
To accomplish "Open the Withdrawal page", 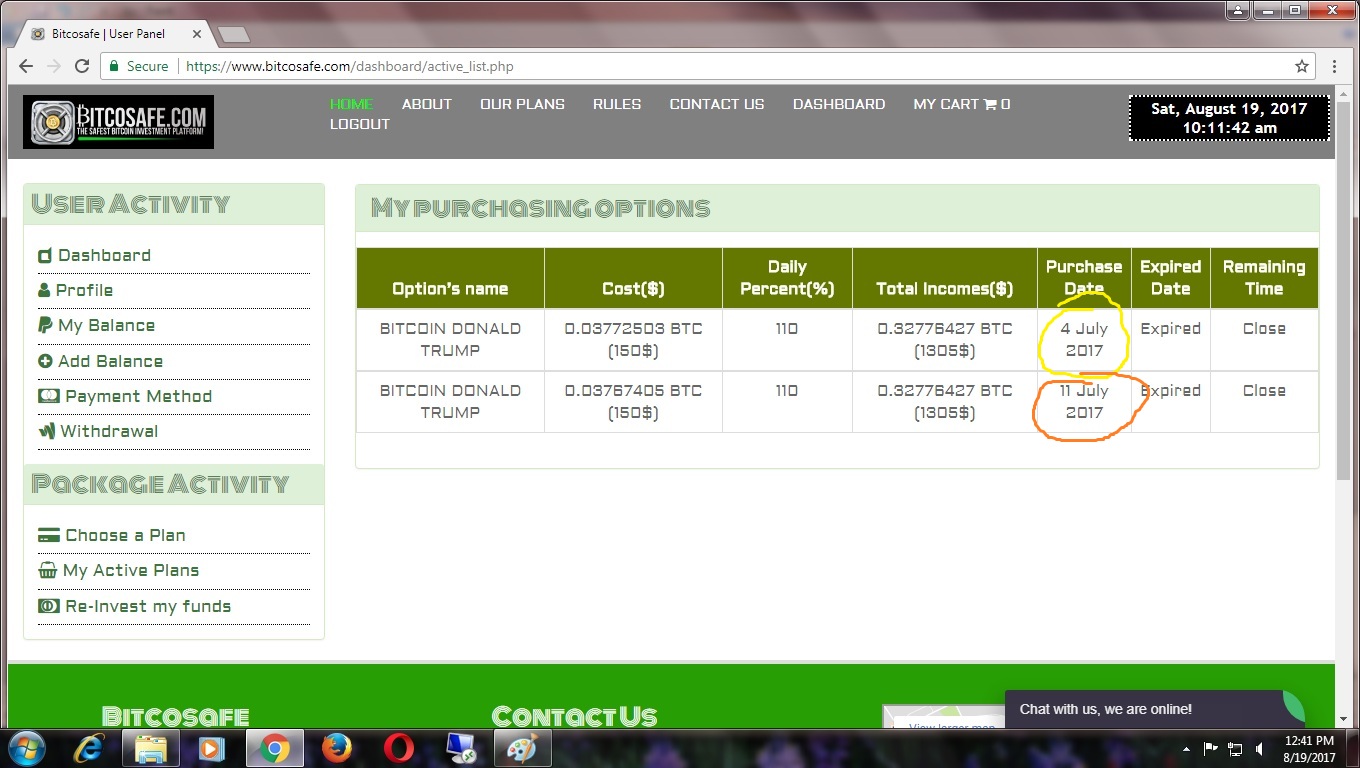I will [x=98, y=431].
